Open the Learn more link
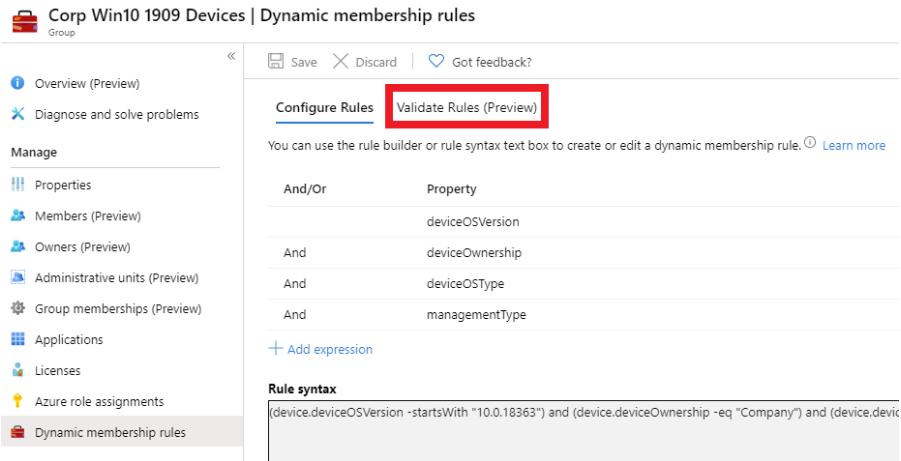The height and width of the screenshot is (461, 901). tap(854, 145)
